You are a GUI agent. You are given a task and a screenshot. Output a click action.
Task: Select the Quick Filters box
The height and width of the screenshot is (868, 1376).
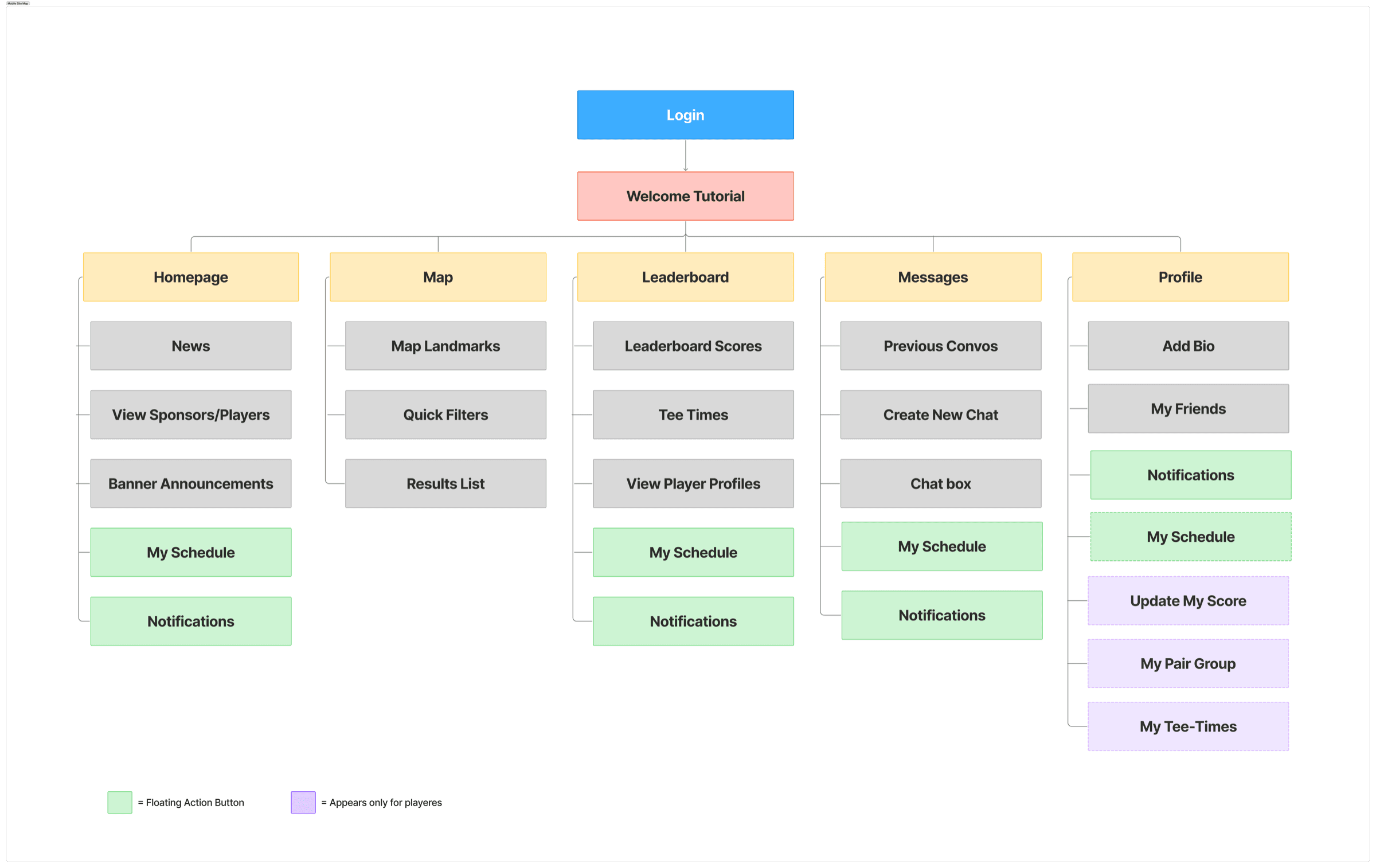[x=445, y=415]
